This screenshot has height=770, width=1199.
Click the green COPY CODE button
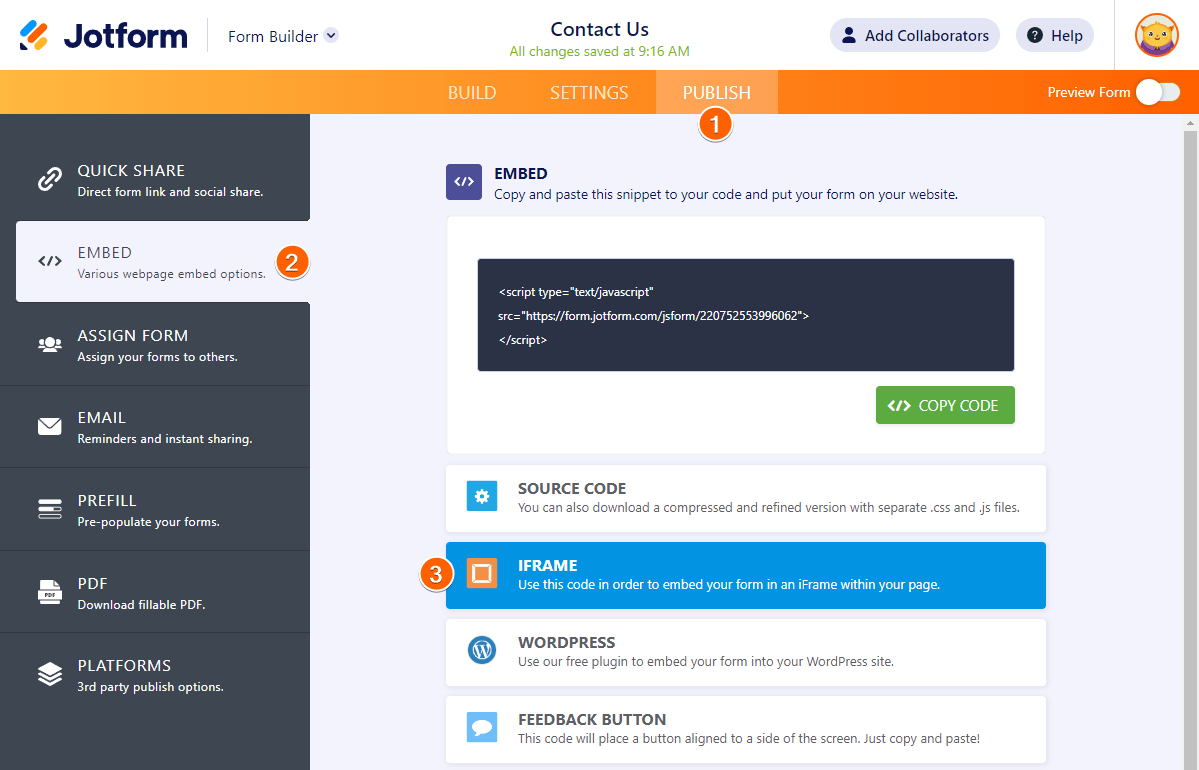tap(945, 405)
